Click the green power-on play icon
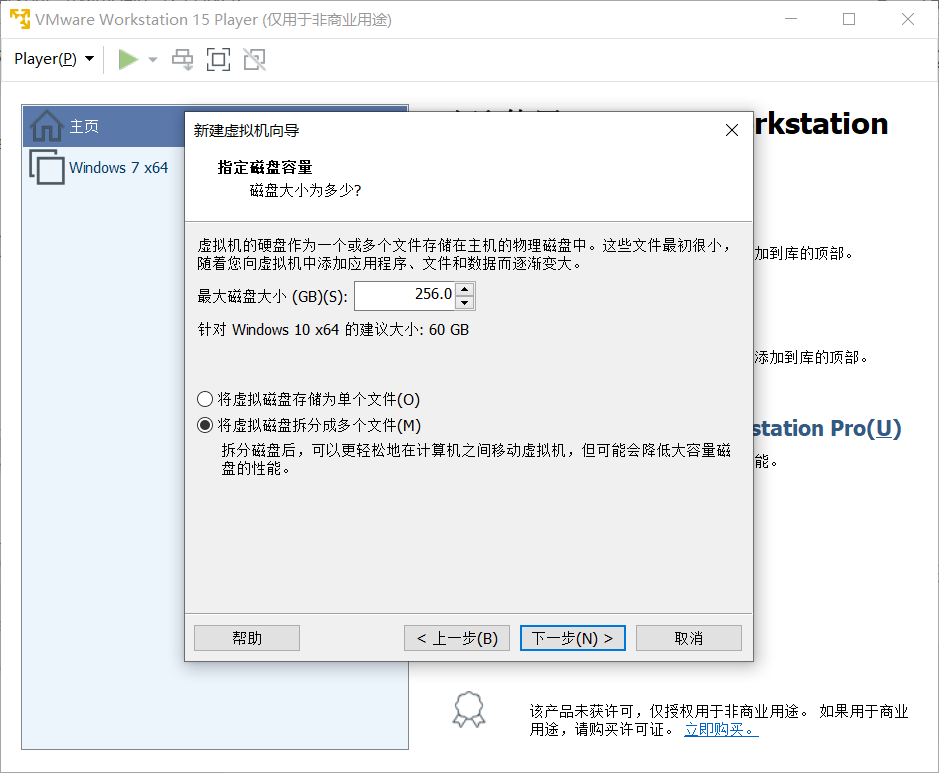The height and width of the screenshot is (773, 939). (128, 59)
